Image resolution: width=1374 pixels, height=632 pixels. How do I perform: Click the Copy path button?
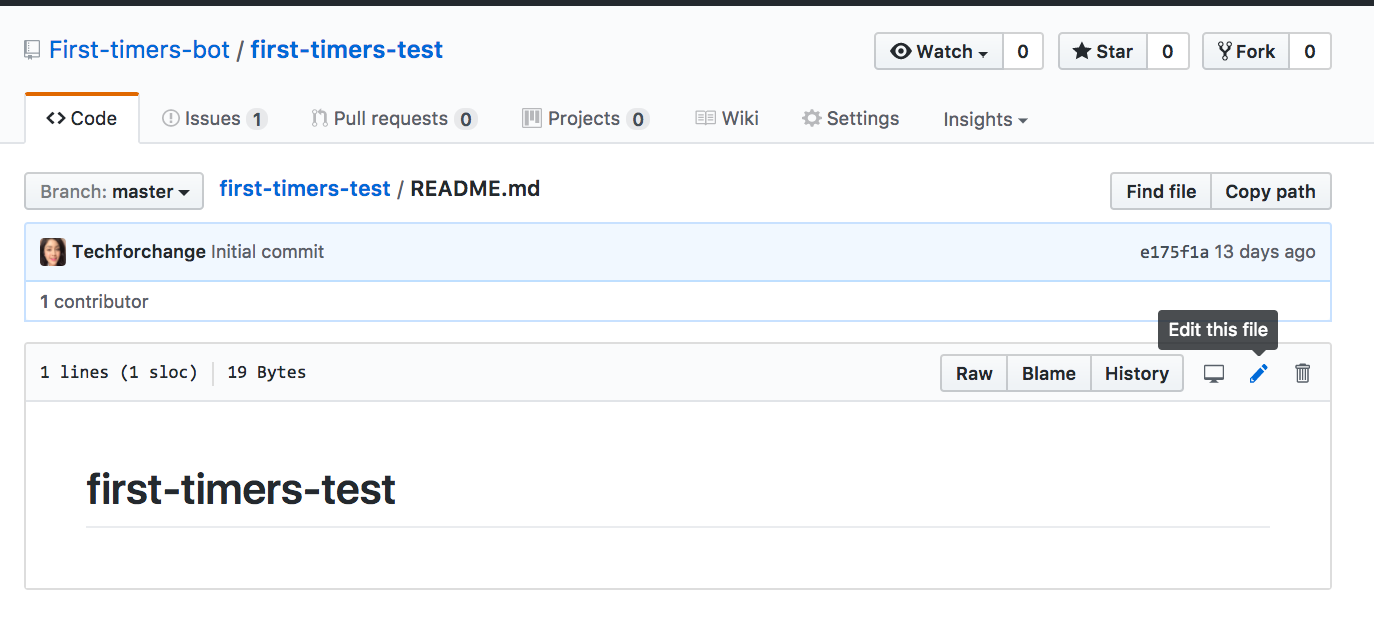[x=1270, y=191]
